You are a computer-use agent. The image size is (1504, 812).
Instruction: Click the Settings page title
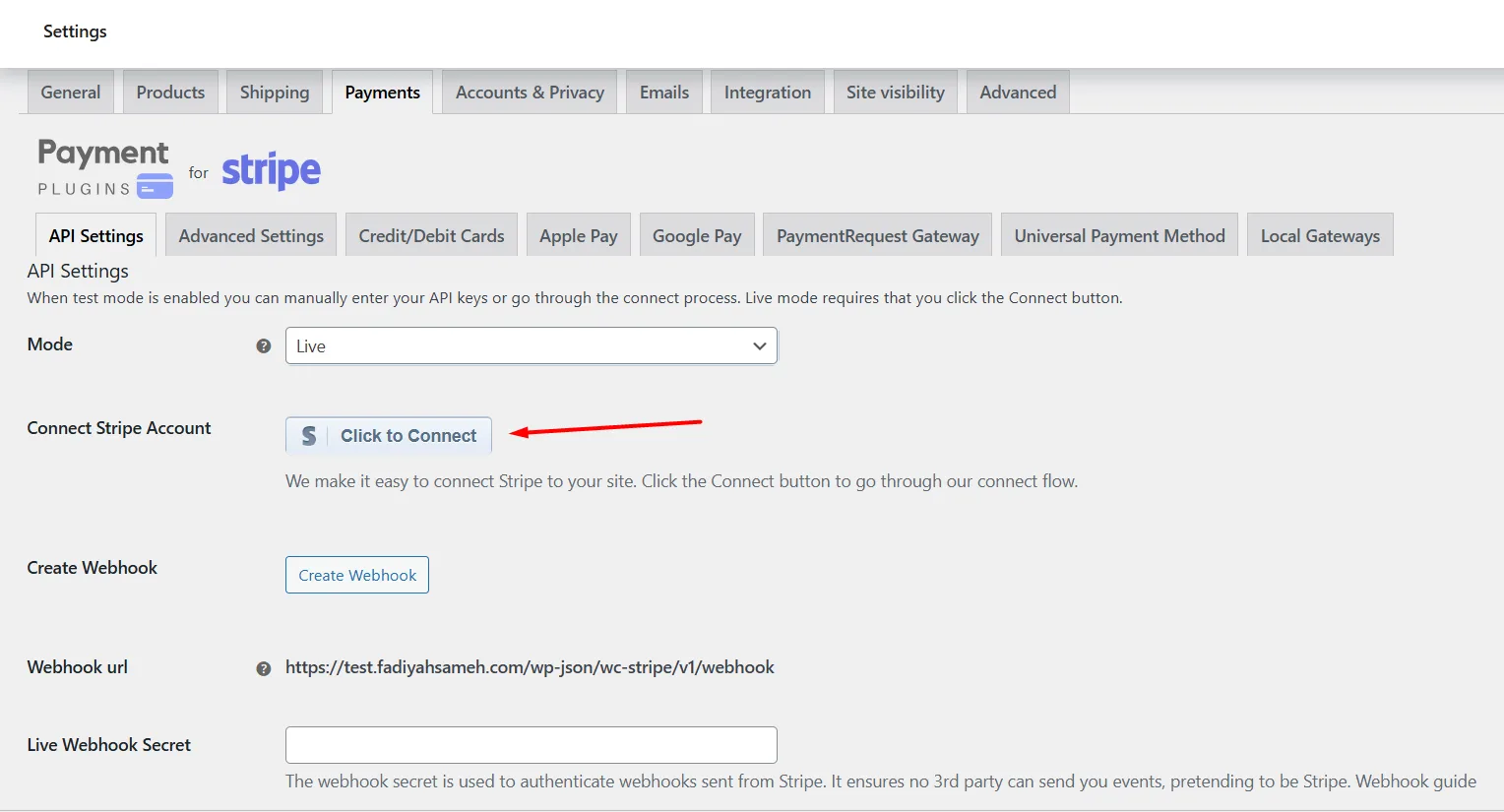click(x=75, y=31)
